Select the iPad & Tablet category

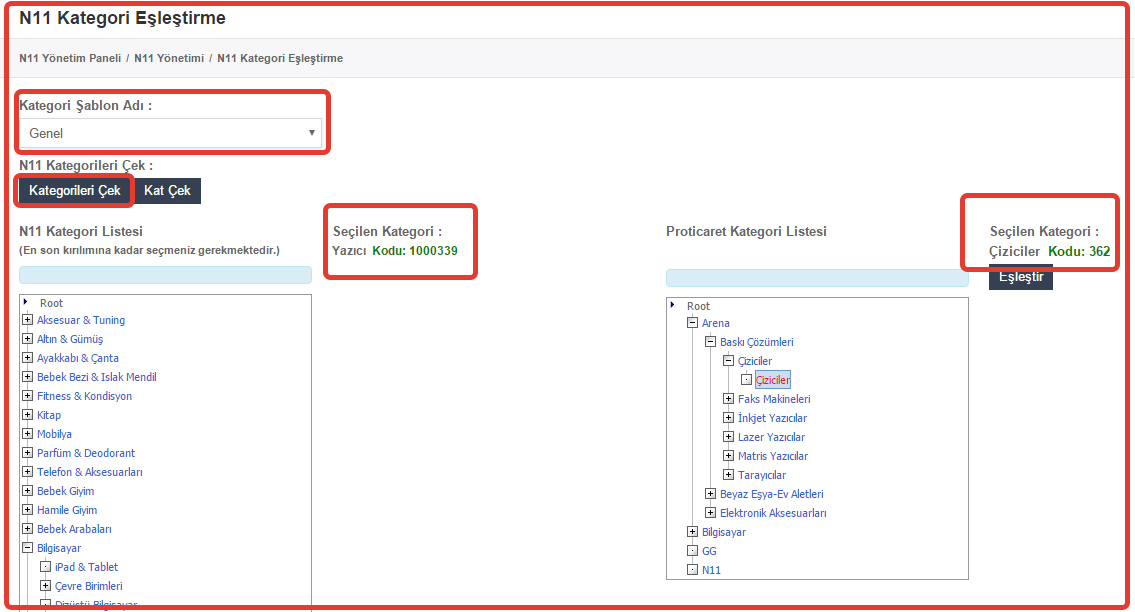tap(87, 567)
